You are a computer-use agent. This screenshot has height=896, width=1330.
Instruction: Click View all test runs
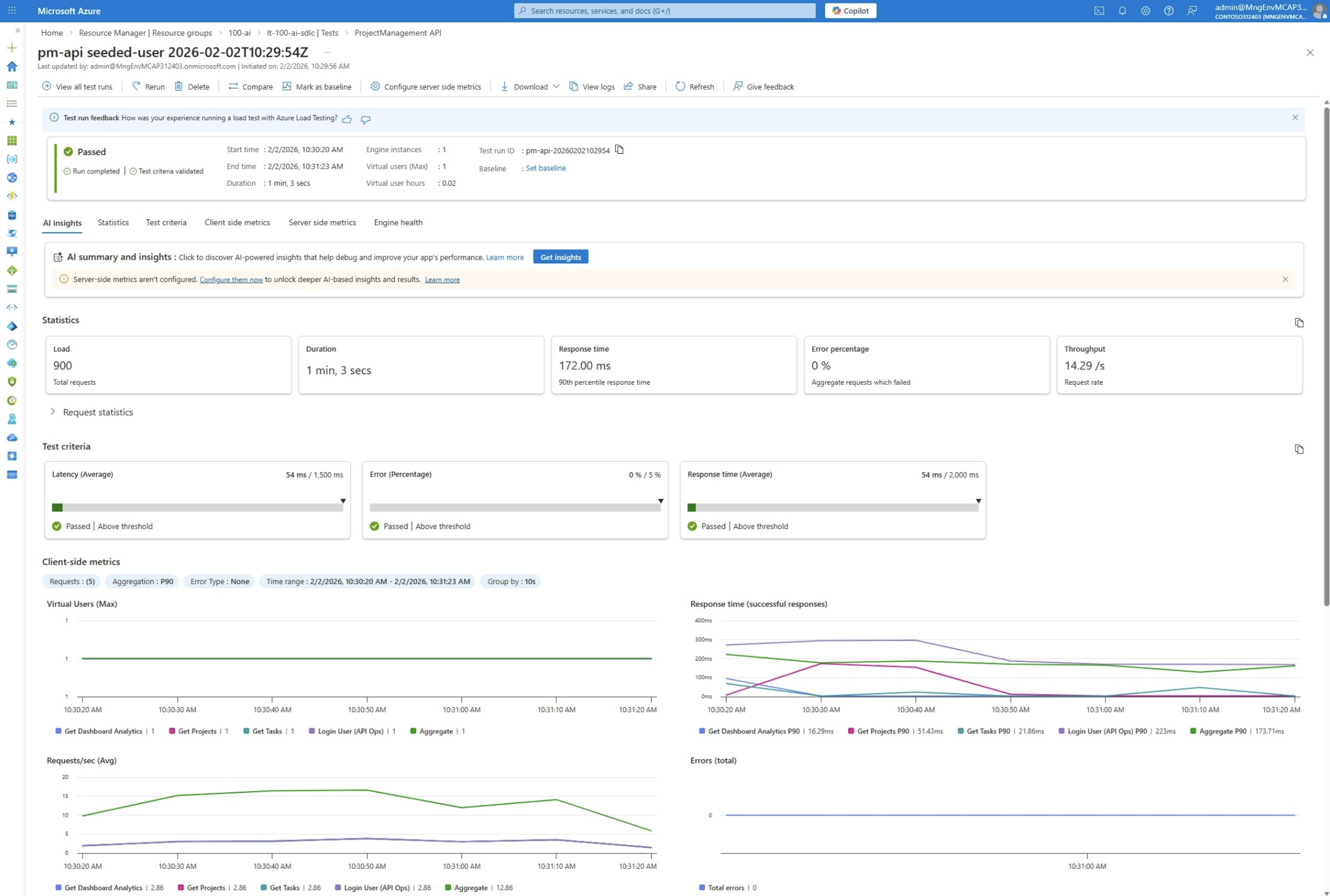coord(78,86)
